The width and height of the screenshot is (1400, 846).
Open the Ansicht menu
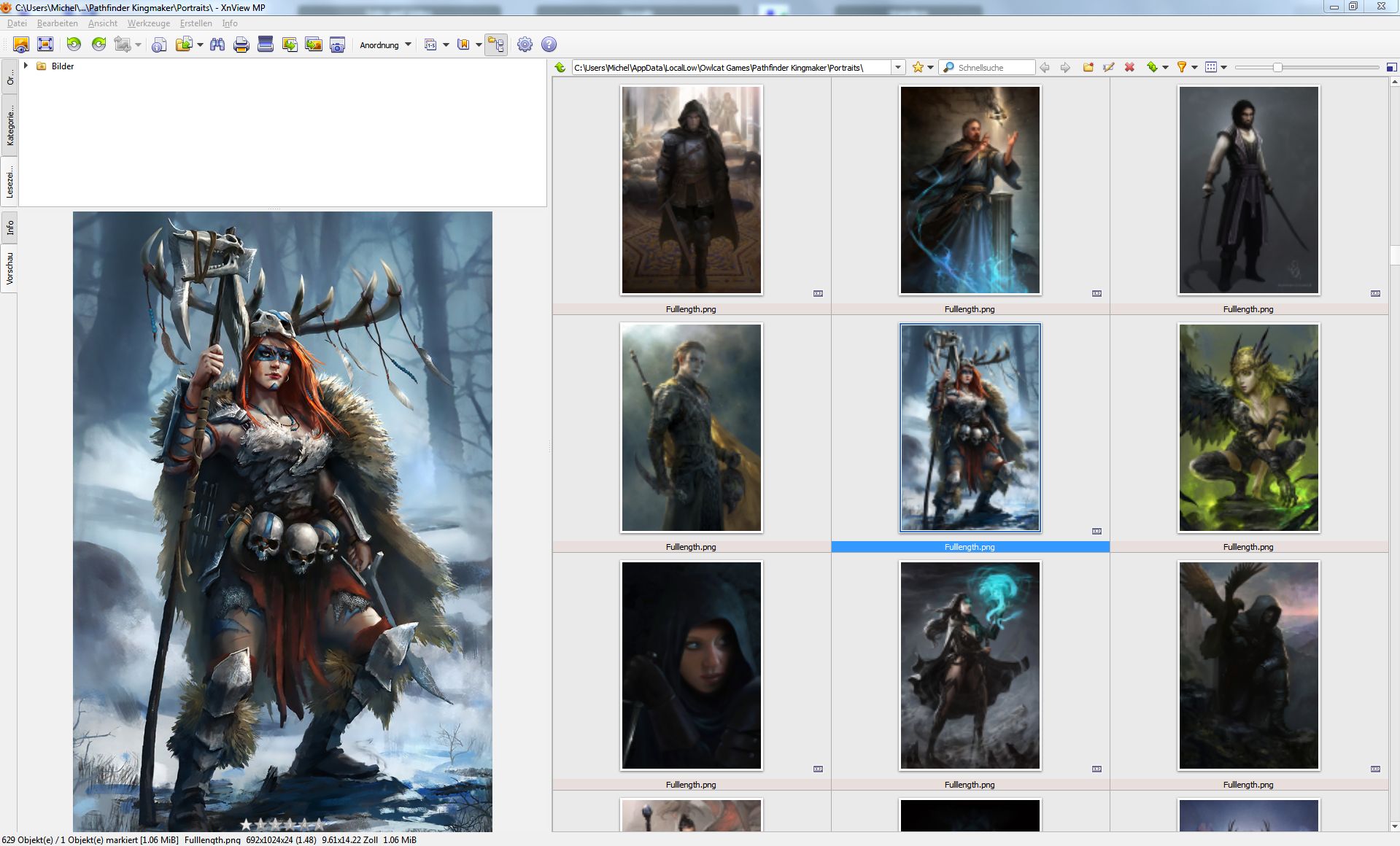103,23
